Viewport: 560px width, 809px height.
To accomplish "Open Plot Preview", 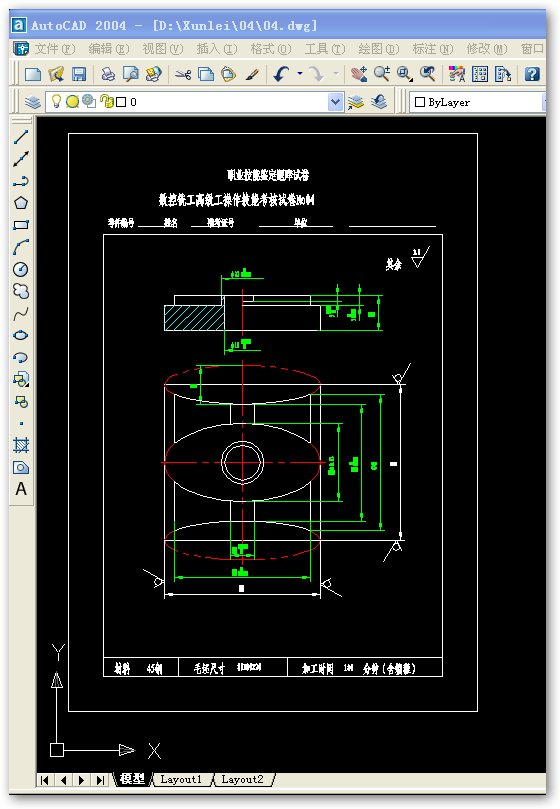I will [x=131, y=74].
